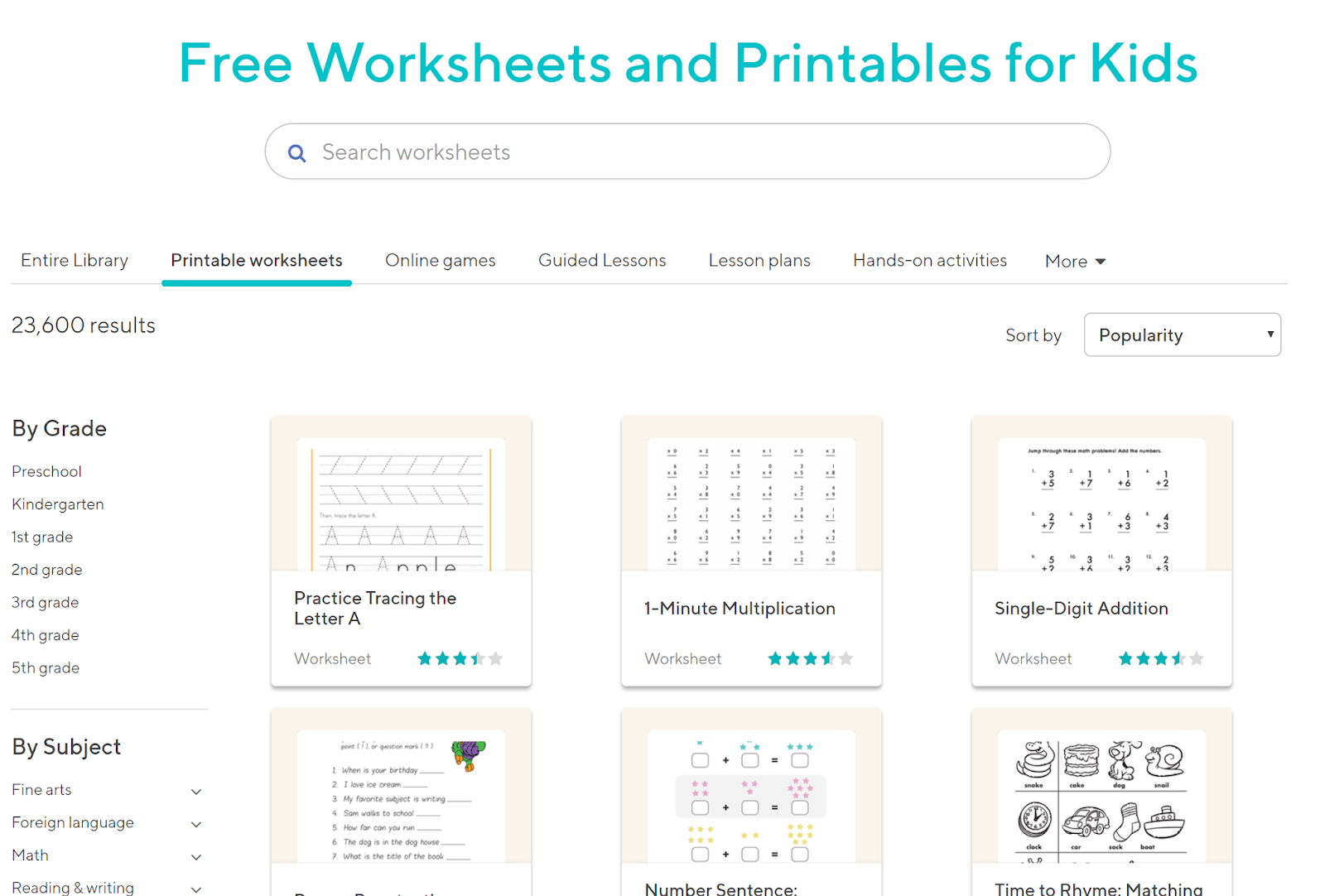Click the Number Sentence worksheet title
Screen dimensions: 1325x896
click(721, 889)
